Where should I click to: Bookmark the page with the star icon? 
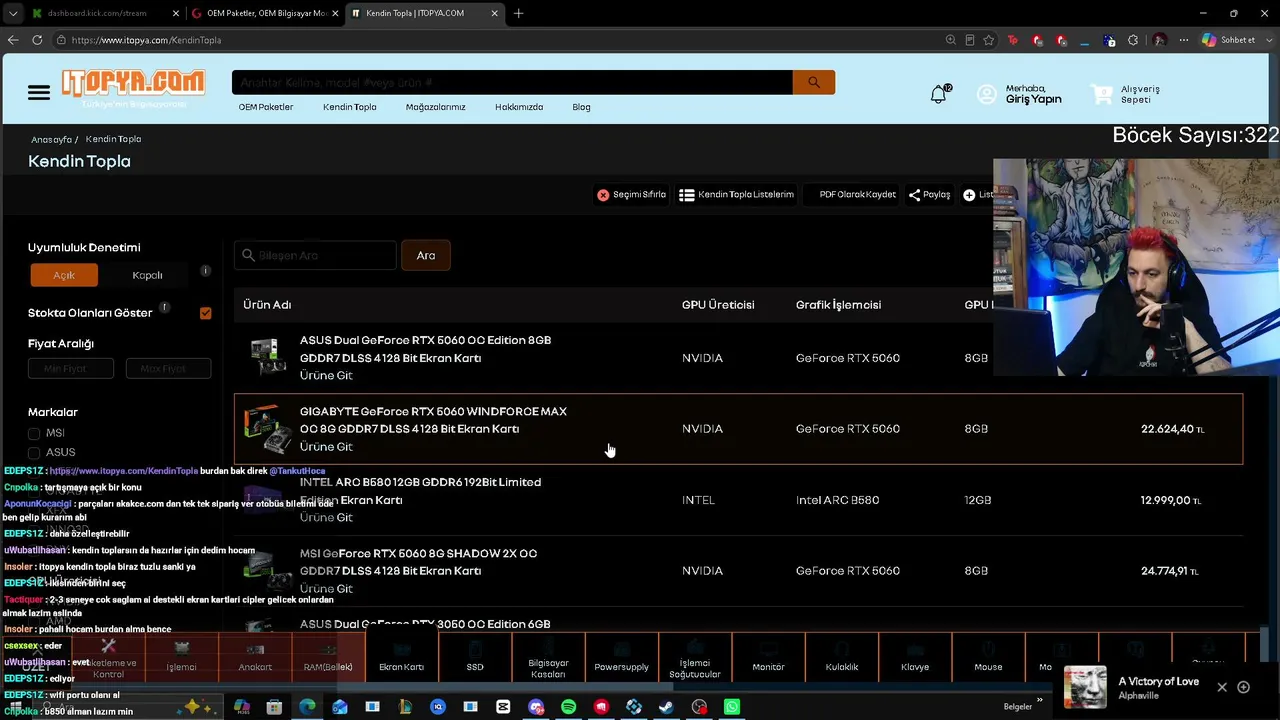(989, 40)
